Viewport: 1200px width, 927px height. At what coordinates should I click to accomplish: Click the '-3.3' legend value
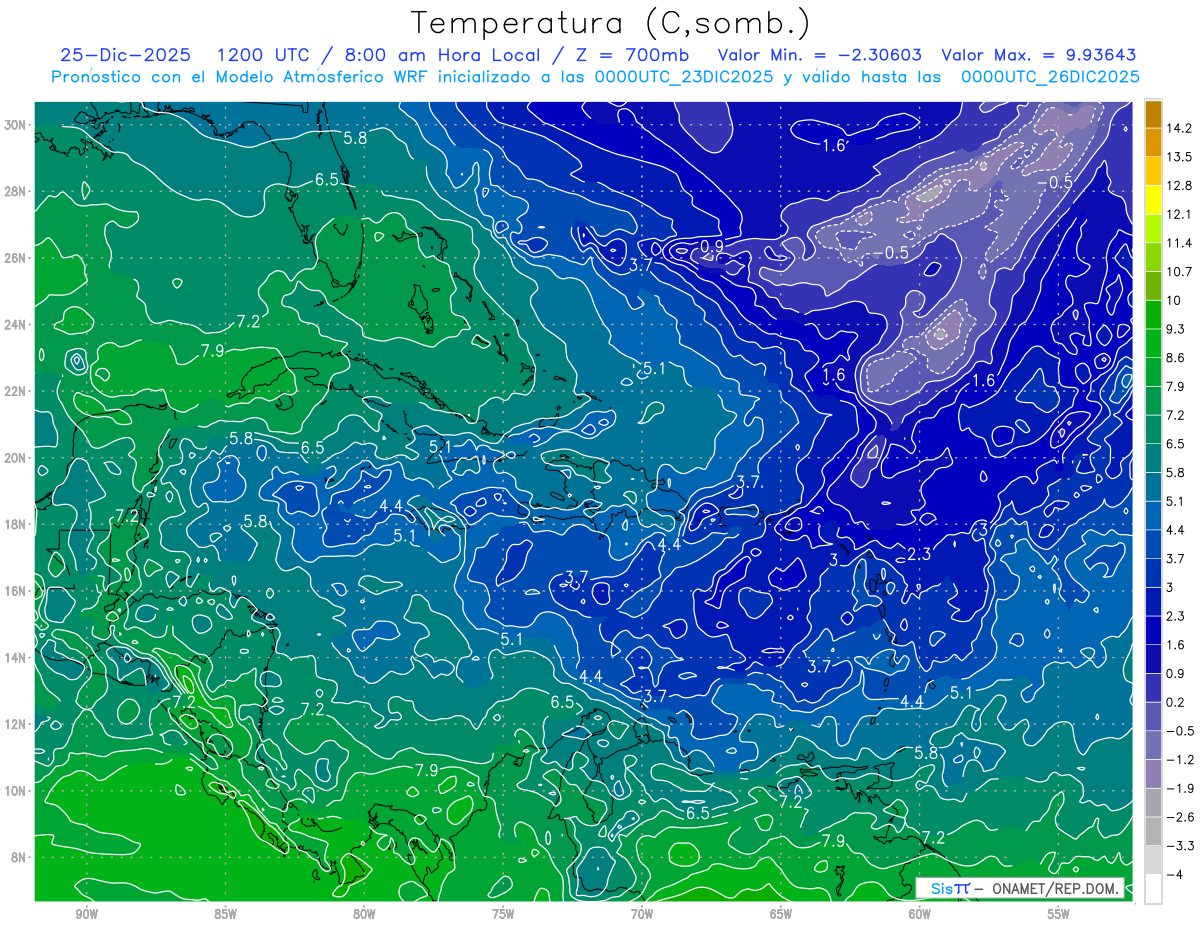(x=1180, y=846)
